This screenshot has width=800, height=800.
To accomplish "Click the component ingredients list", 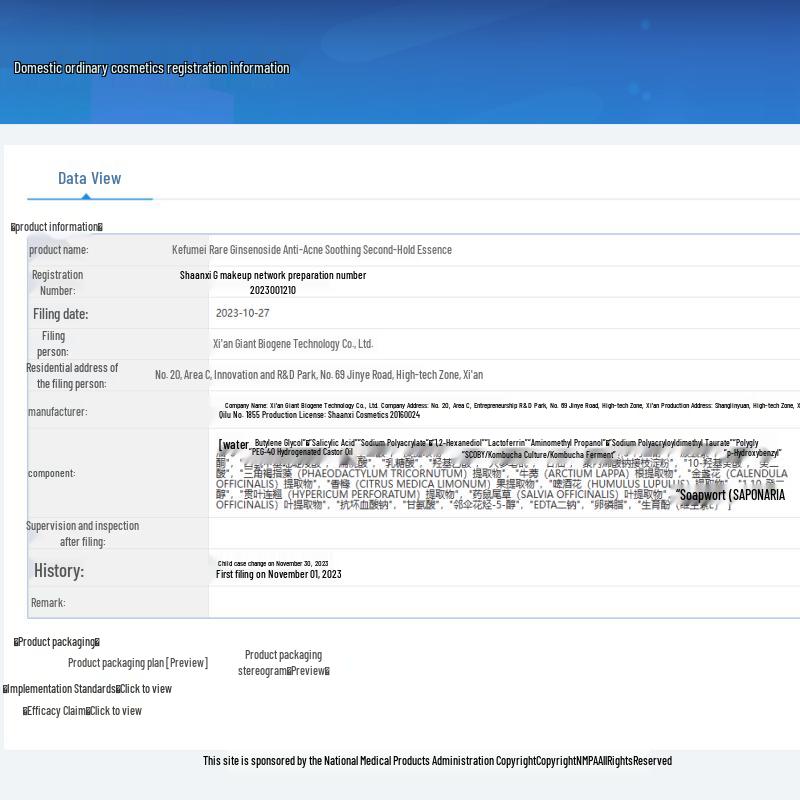I will click(500, 473).
